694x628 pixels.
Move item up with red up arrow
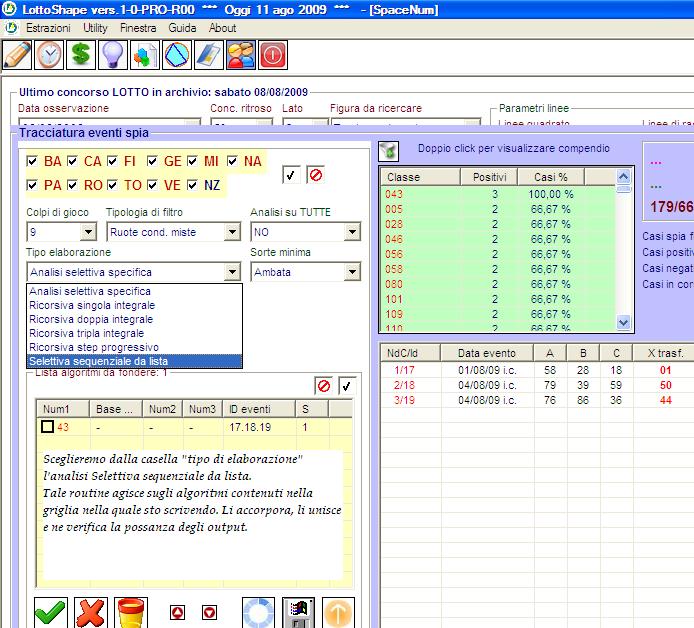tap(177, 613)
